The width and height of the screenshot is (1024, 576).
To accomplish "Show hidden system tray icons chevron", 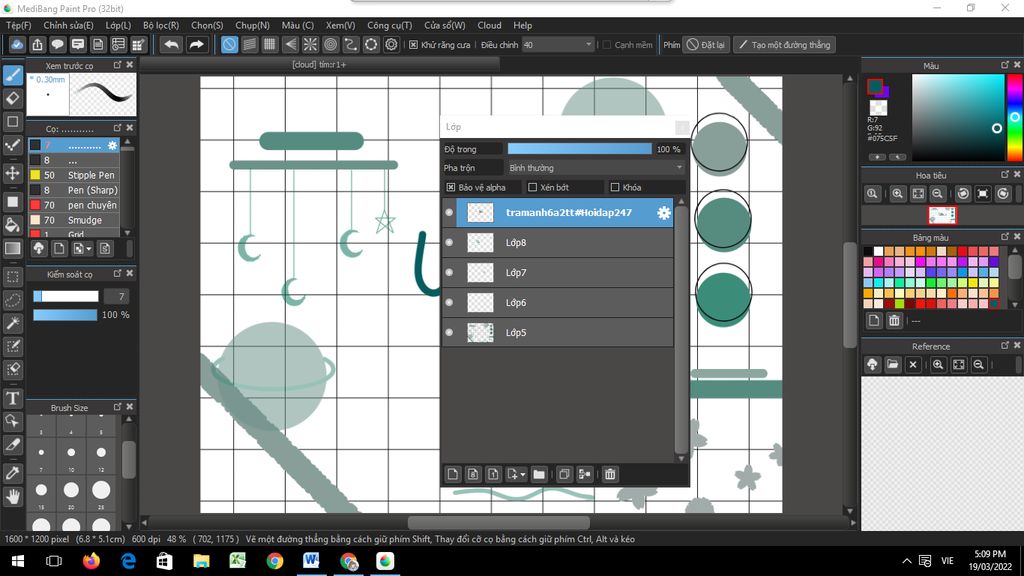I will click(x=906, y=561).
